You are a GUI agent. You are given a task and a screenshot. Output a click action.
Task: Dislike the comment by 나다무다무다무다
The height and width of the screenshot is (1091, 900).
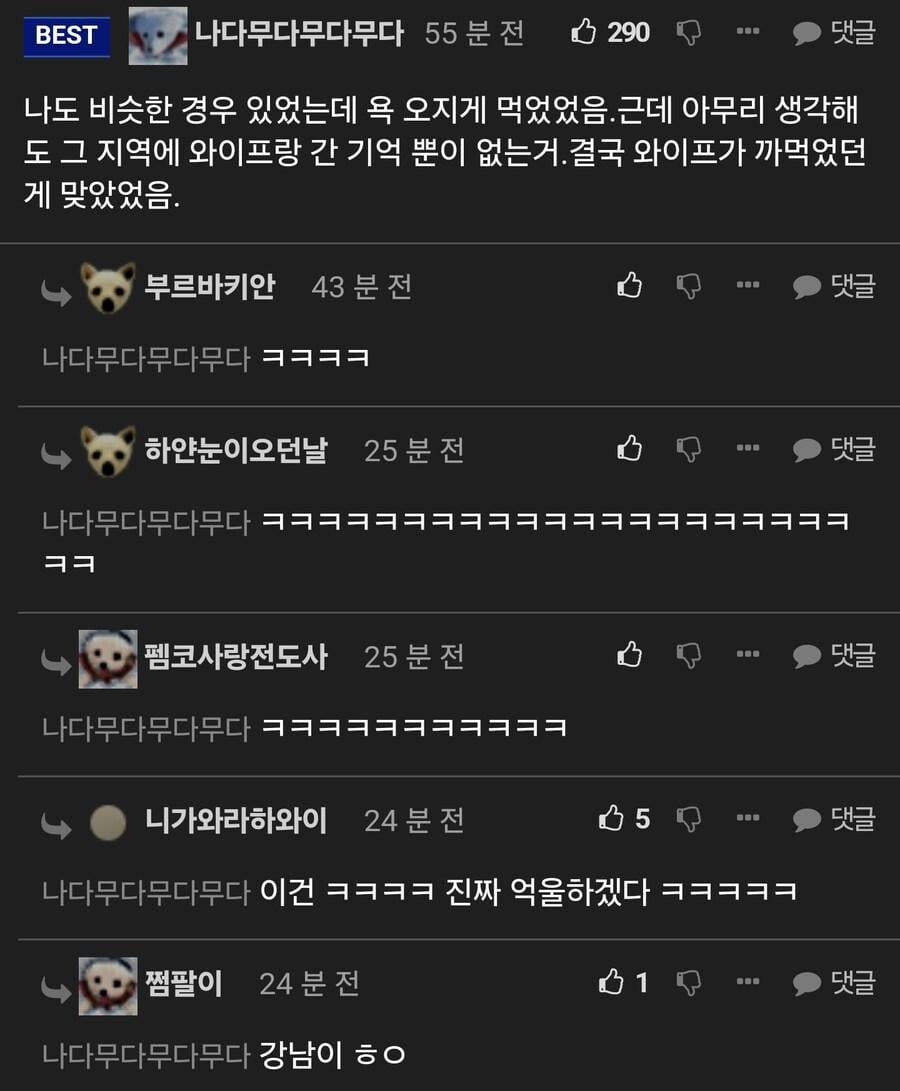pos(689,33)
